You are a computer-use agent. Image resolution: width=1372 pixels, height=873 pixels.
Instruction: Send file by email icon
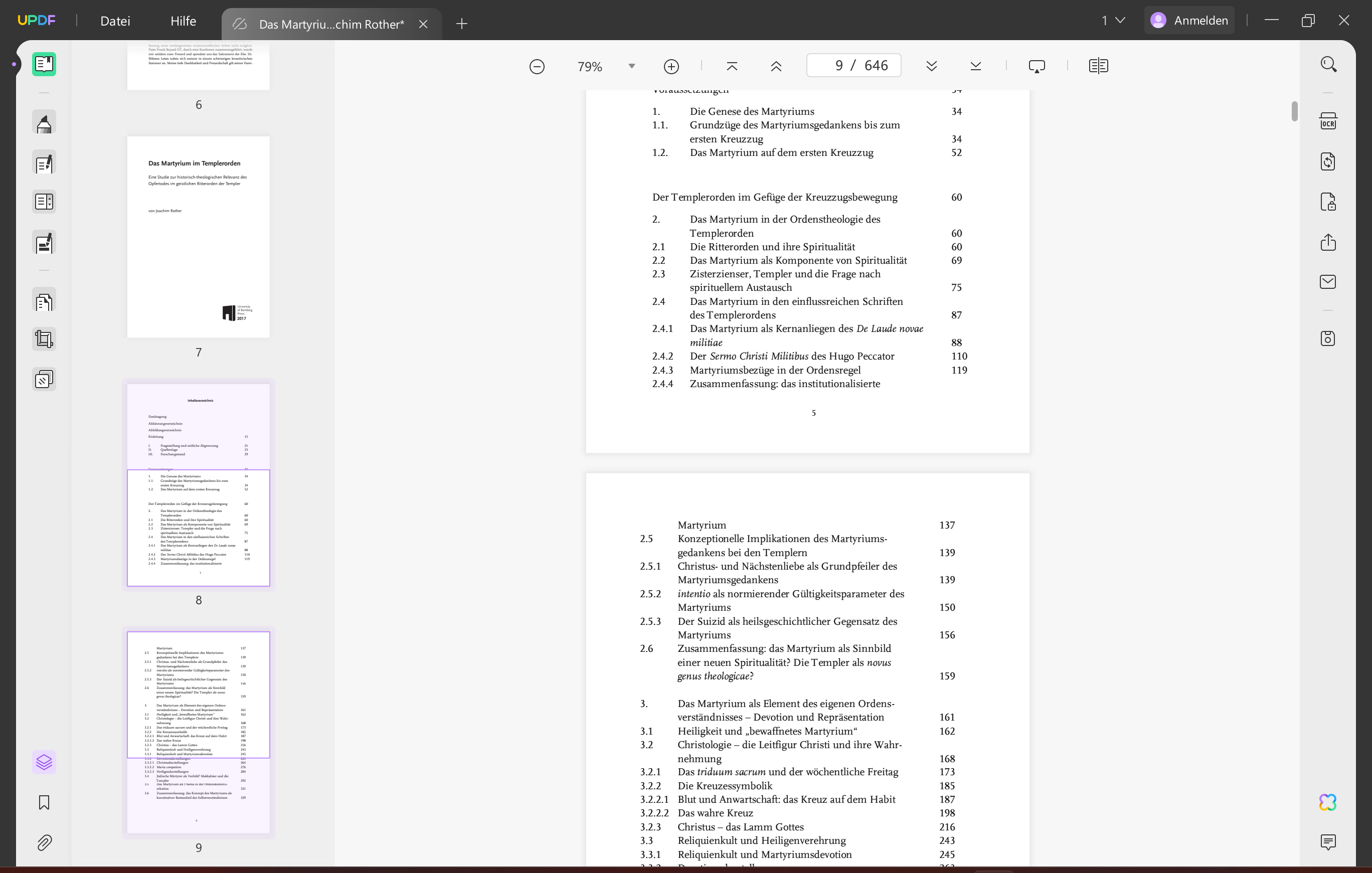click(1327, 282)
